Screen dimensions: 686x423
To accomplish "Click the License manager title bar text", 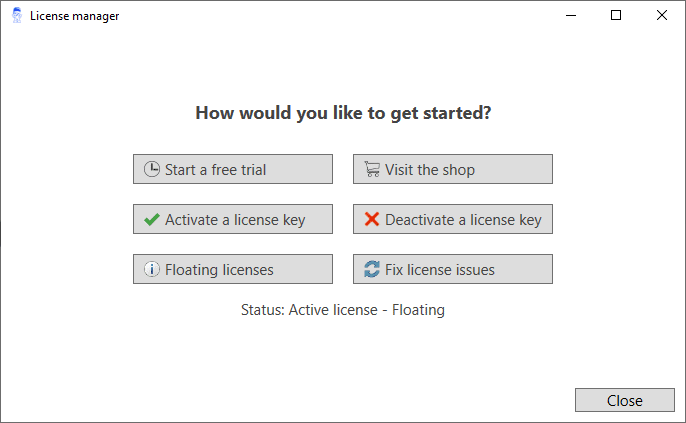I will point(74,16).
